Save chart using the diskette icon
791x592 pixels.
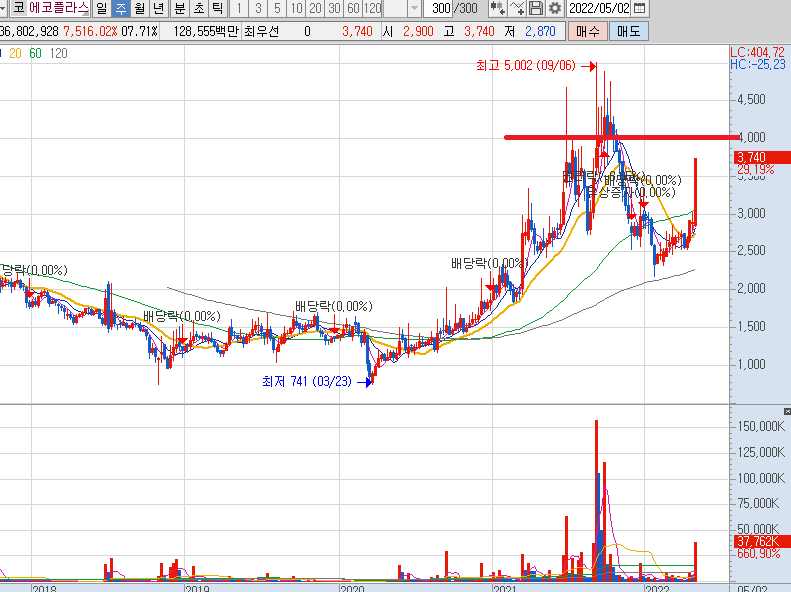click(536, 8)
